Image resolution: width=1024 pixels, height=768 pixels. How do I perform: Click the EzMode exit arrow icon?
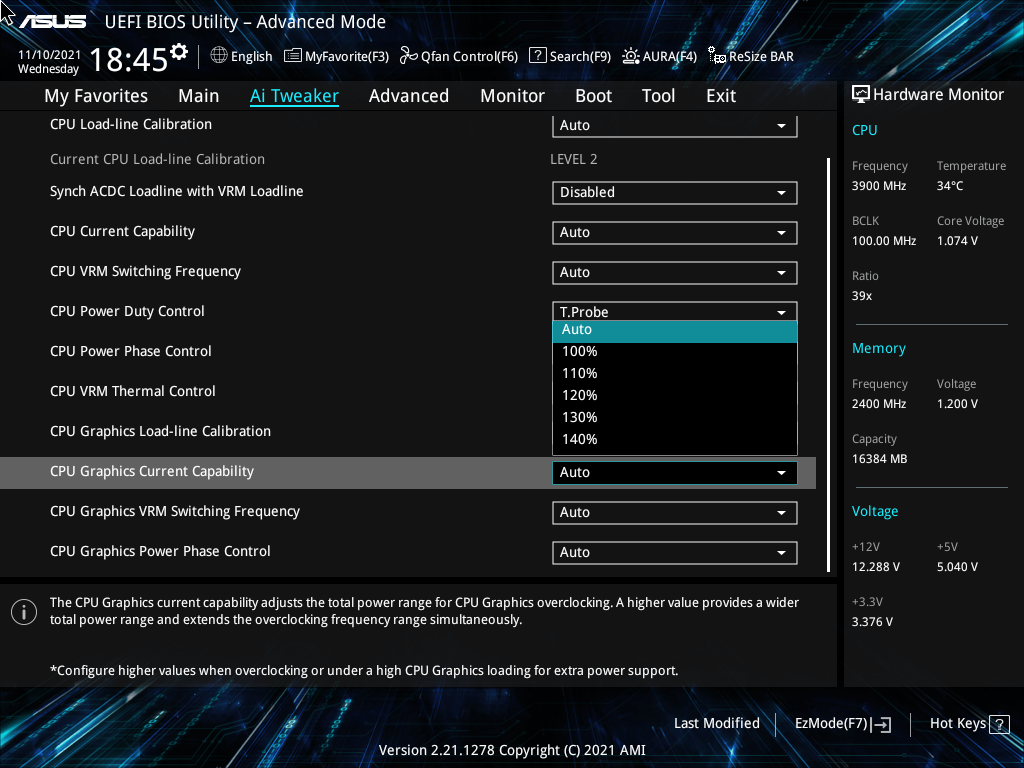point(881,724)
